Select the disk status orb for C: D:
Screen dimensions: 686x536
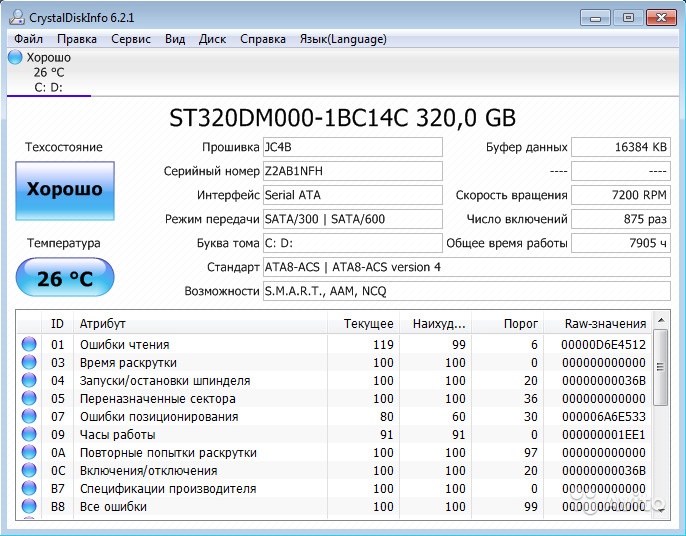[15, 57]
